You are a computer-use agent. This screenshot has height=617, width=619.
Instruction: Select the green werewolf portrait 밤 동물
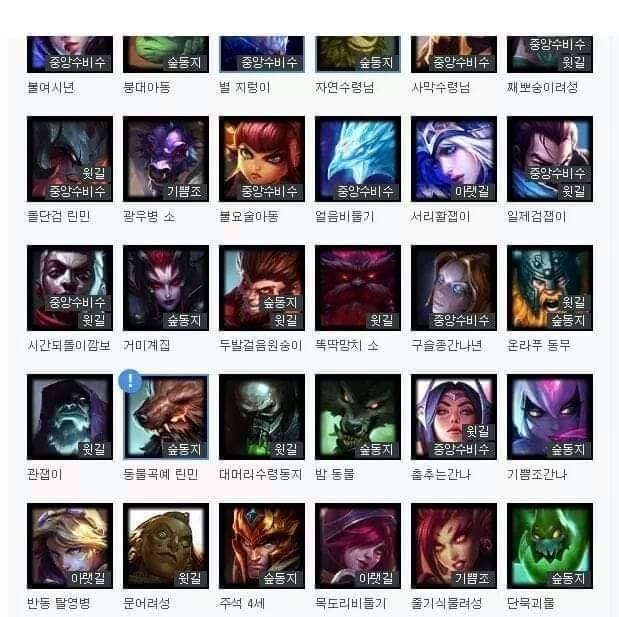pyautogui.click(x=358, y=417)
